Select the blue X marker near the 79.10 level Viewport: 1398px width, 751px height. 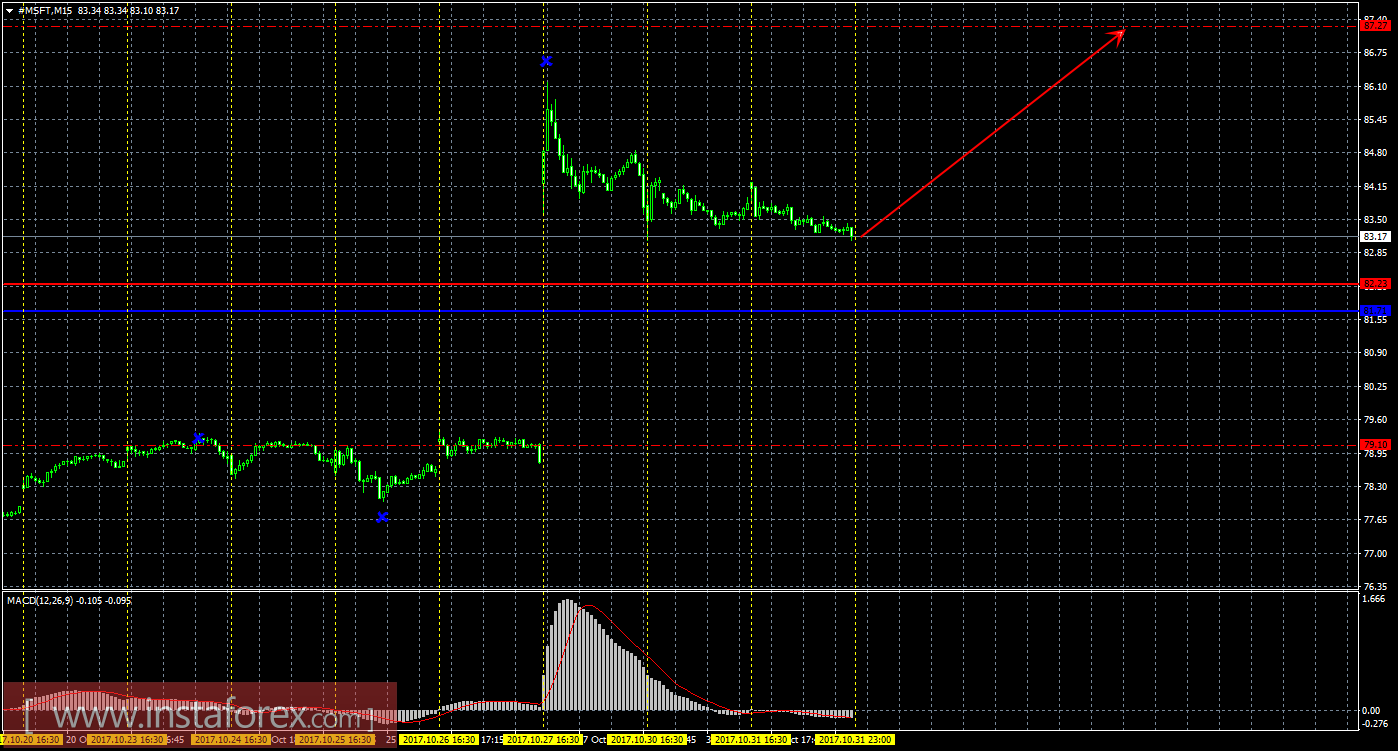tap(199, 438)
